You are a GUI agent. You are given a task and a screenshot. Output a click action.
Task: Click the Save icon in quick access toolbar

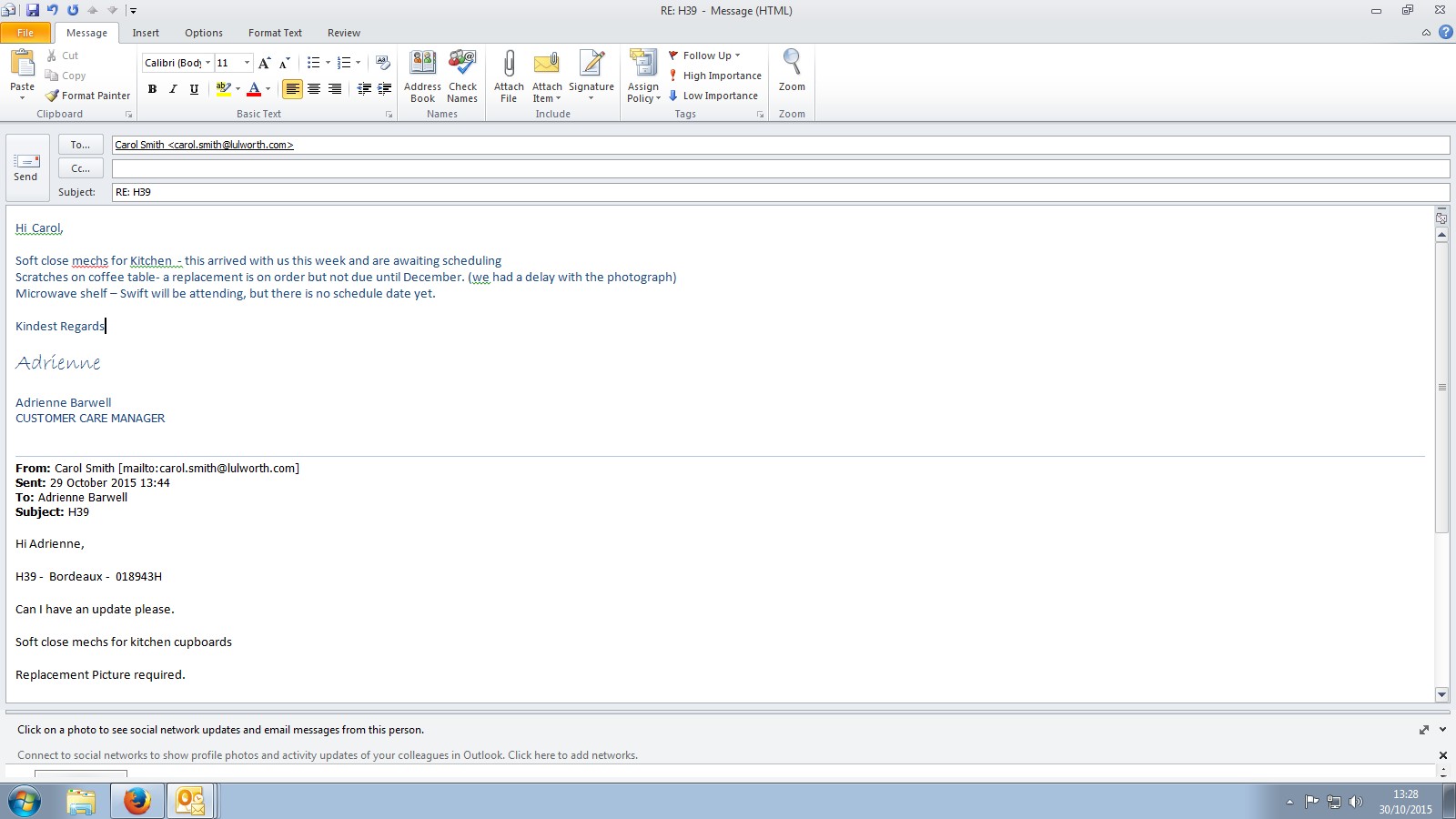coord(33,10)
